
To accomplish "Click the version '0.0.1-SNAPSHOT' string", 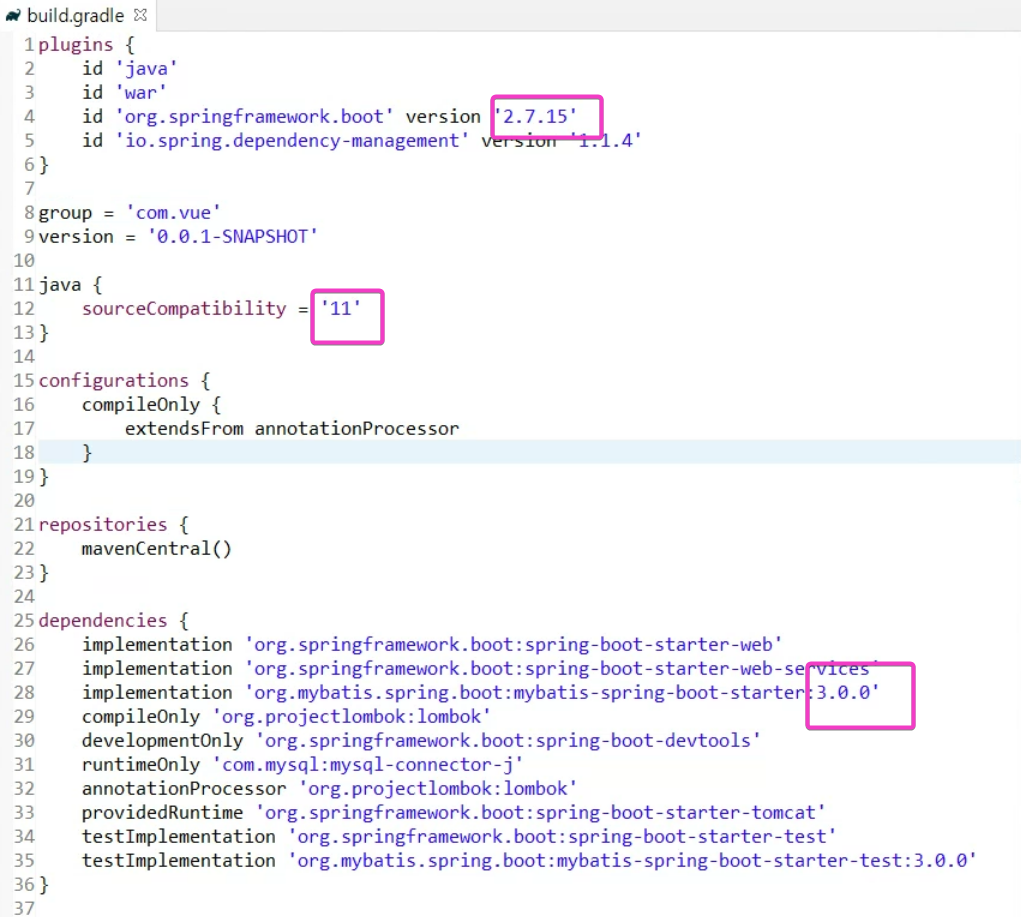I will pos(232,236).
